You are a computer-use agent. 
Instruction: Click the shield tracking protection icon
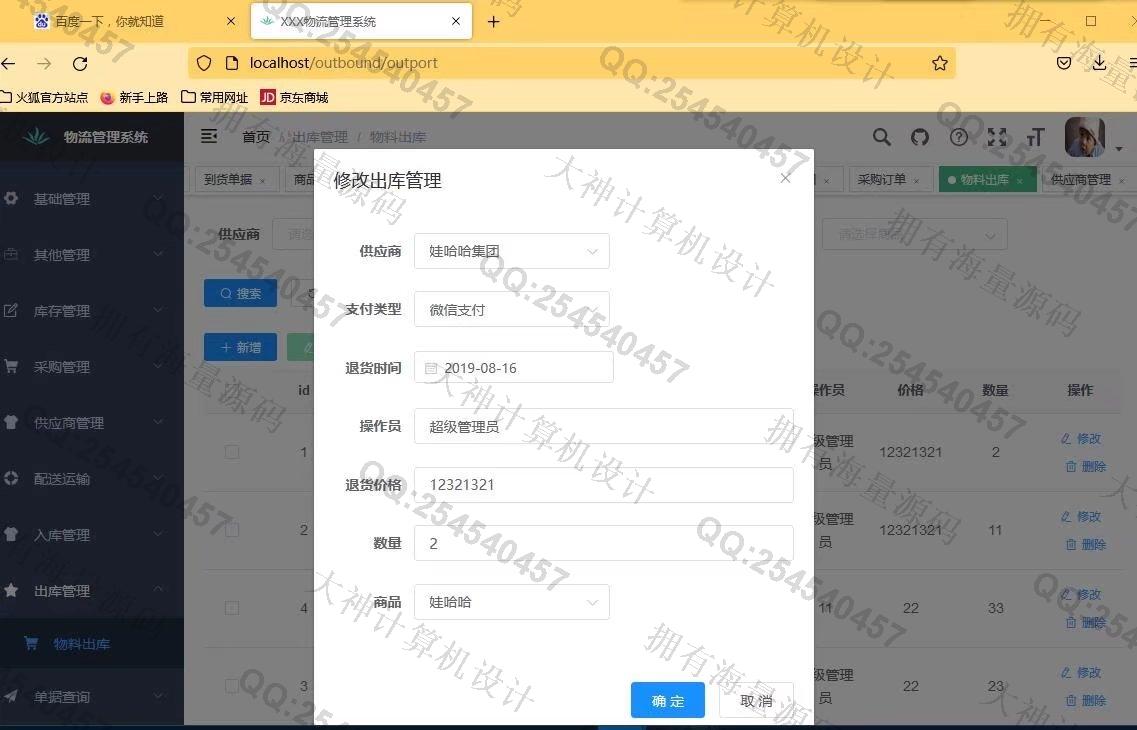click(204, 63)
